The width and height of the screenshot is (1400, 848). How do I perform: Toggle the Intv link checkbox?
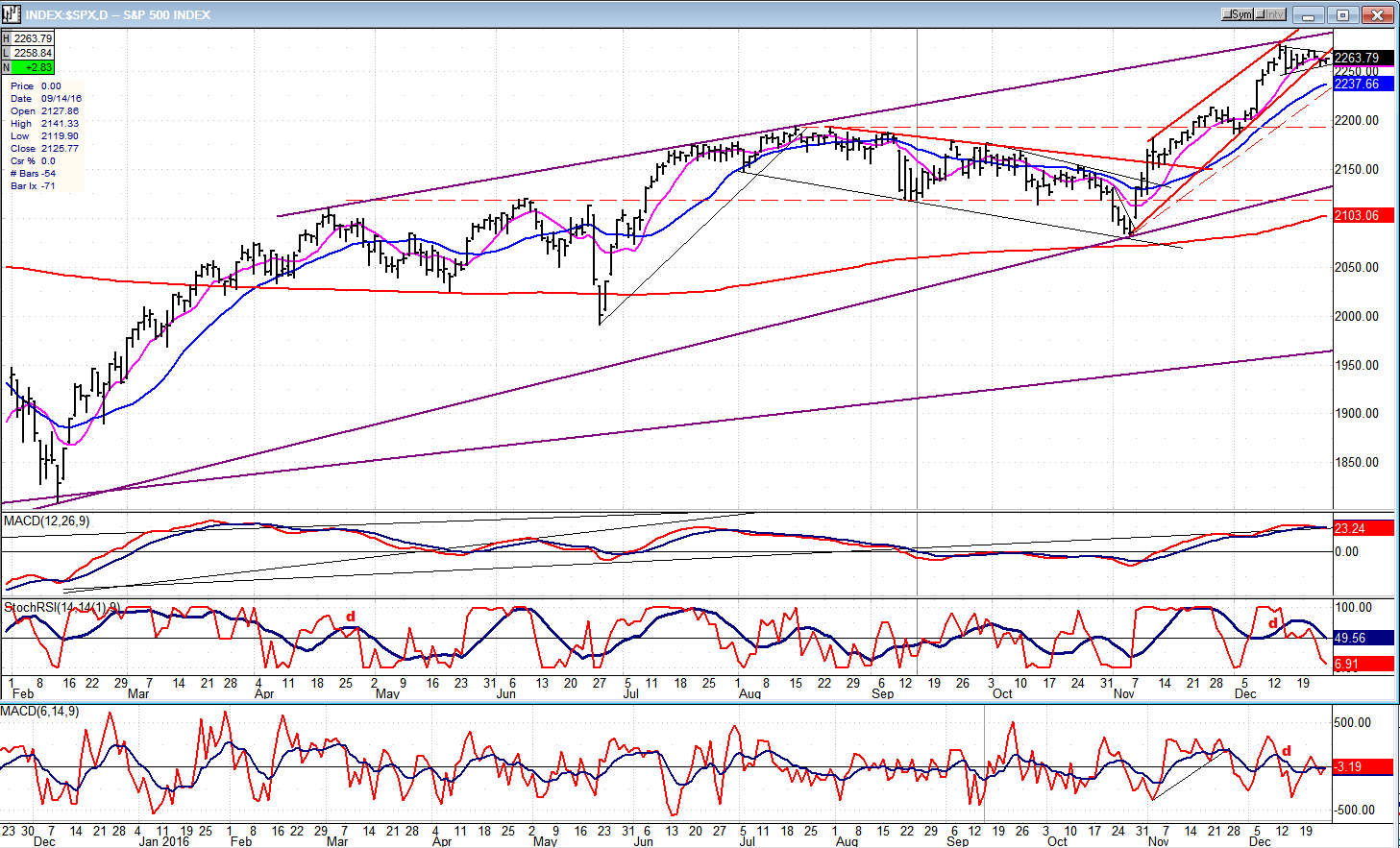pos(1270,14)
